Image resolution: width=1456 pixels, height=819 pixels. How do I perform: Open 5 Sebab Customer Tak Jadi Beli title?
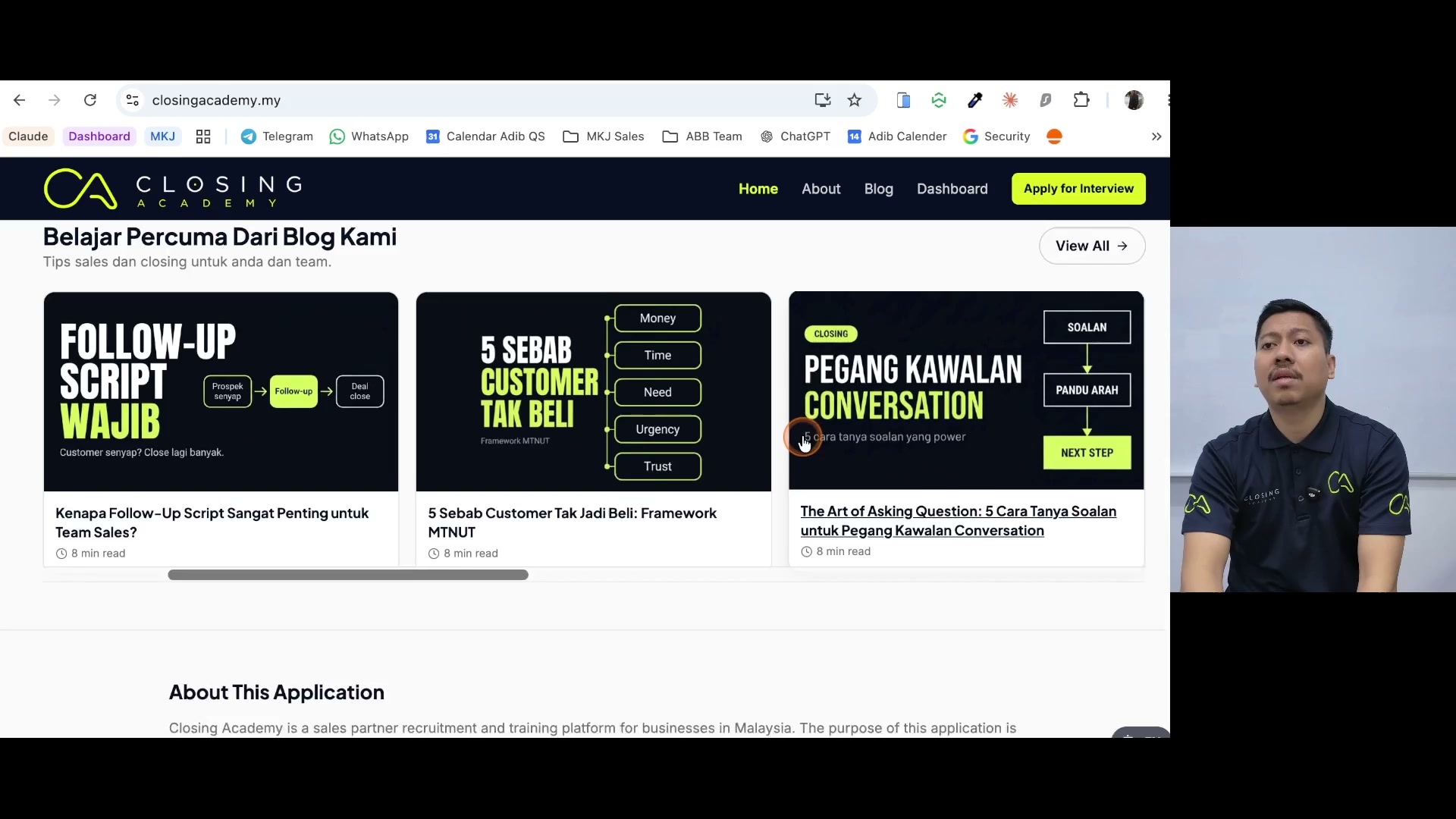tap(572, 522)
